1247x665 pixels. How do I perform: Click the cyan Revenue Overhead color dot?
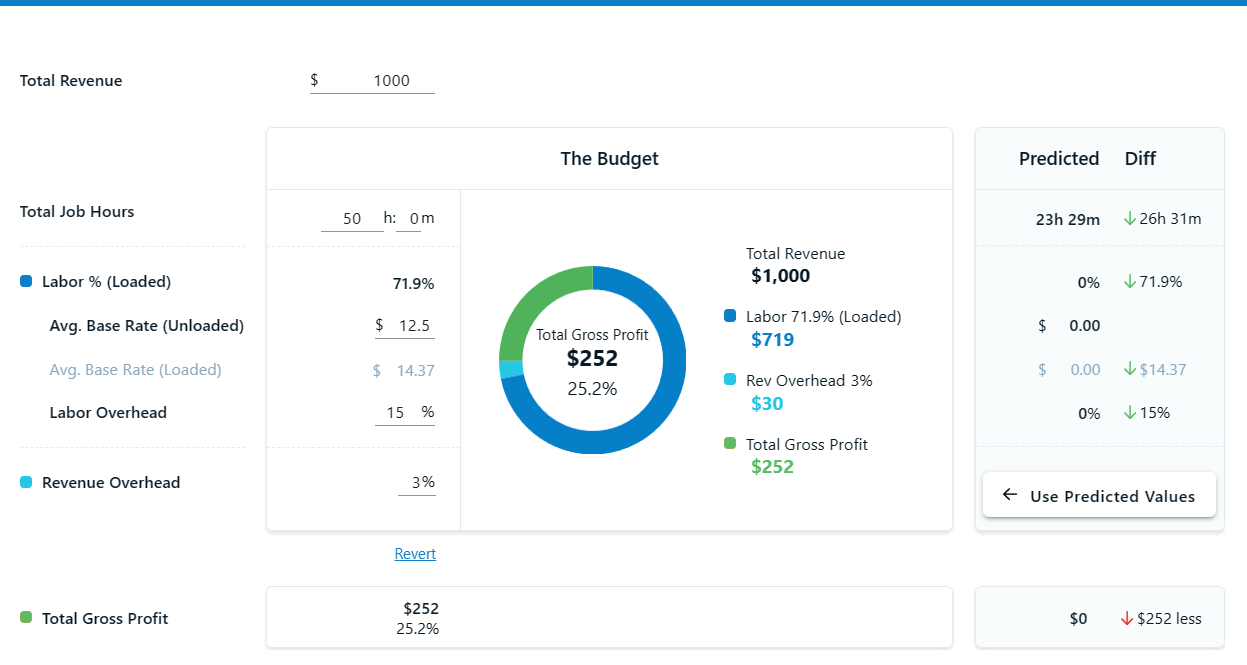tap(26, 482)
